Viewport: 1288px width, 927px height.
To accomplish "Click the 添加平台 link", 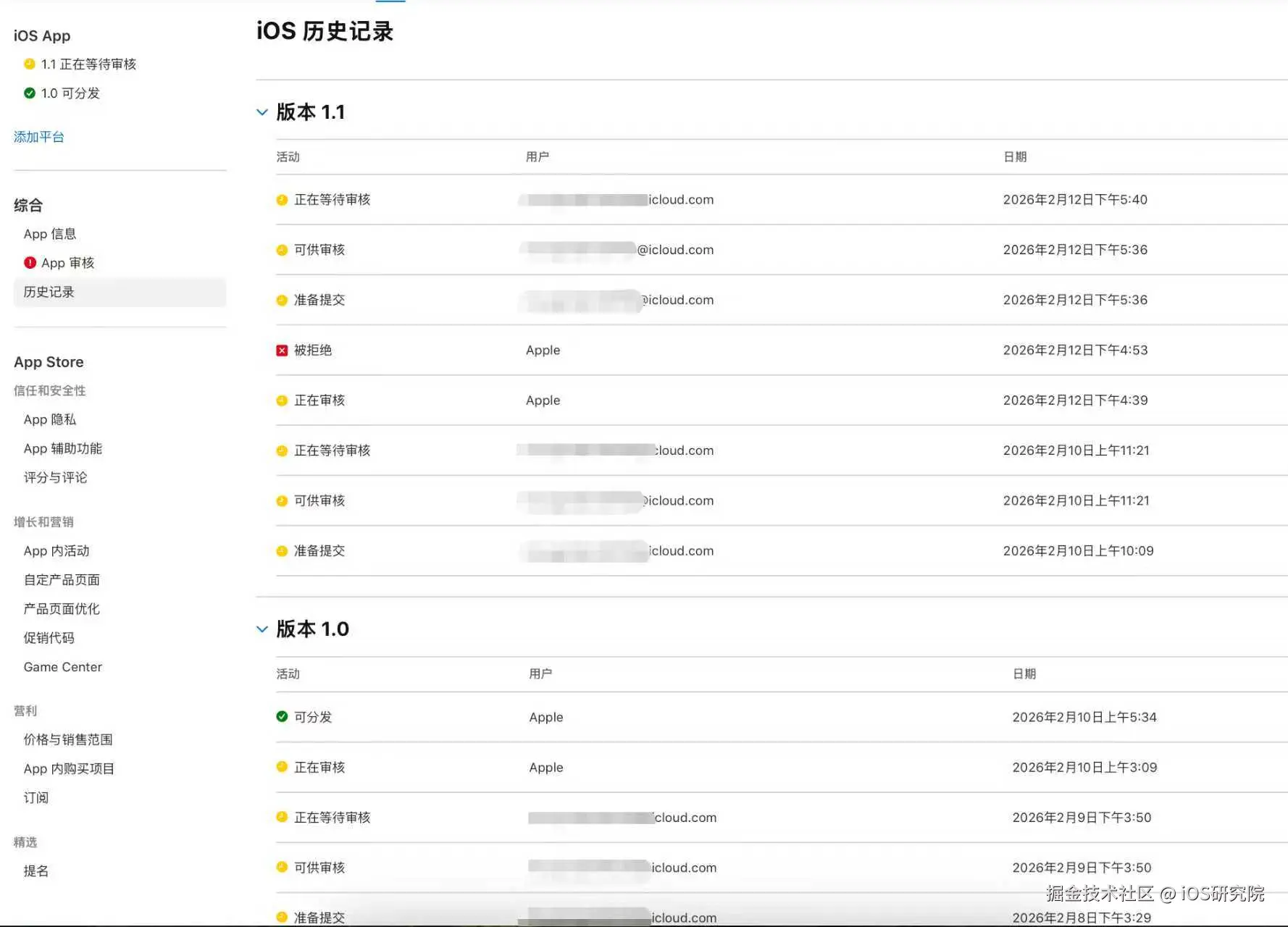I will point(39,137).
